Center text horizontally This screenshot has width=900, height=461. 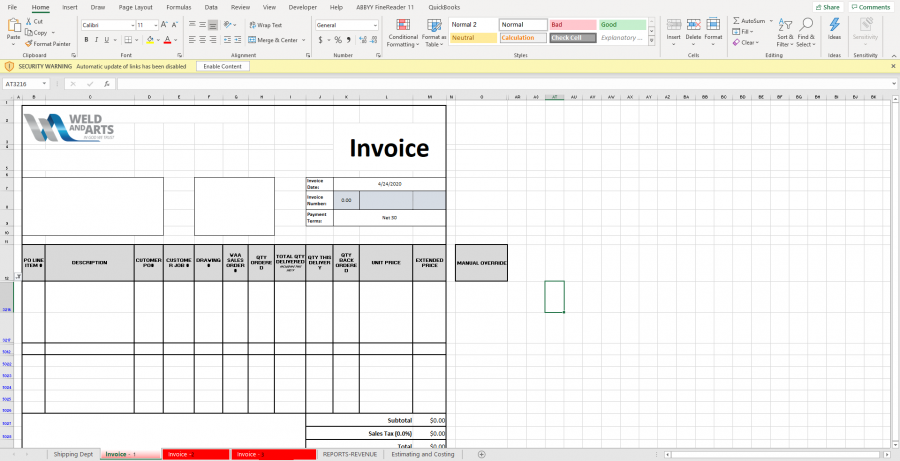point(203,40)
